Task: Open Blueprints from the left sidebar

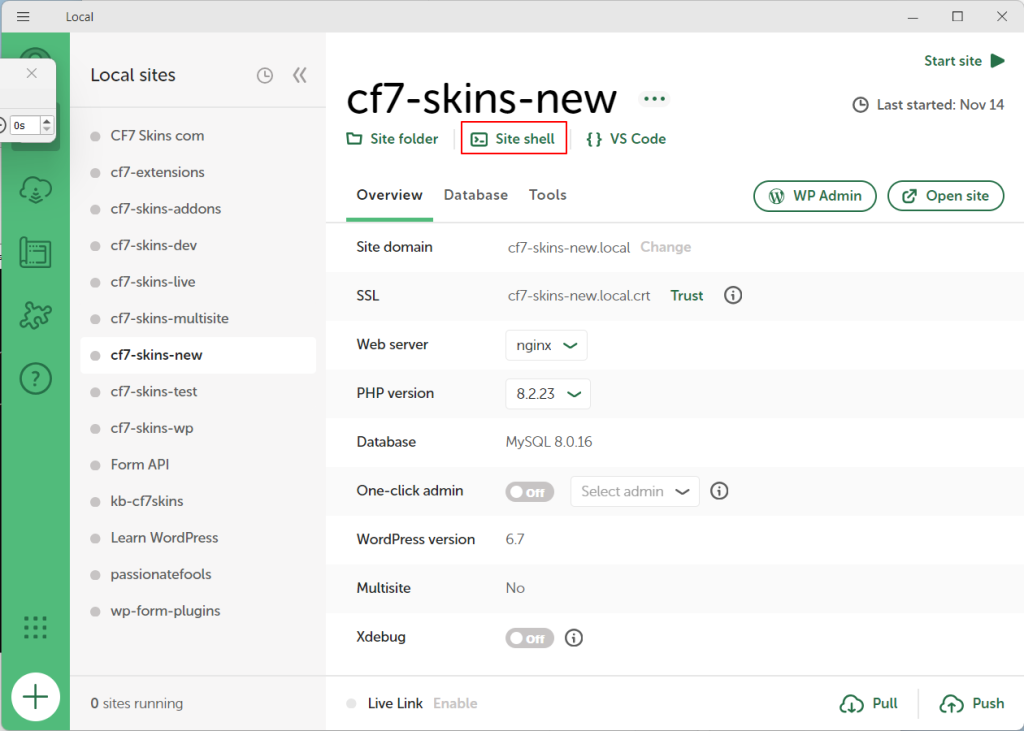Action: click(35, 252)
